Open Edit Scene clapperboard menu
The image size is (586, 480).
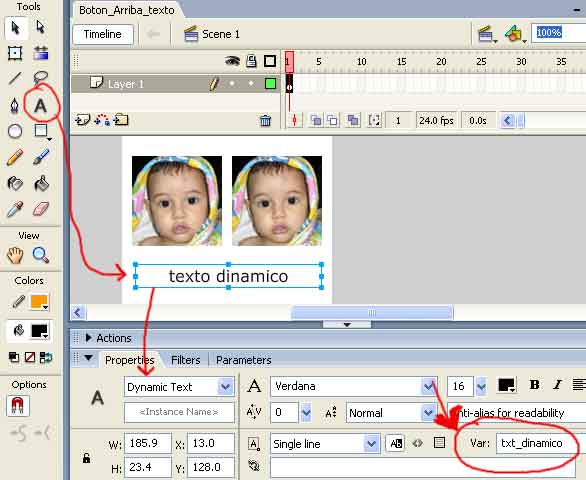tap(487, 34)
